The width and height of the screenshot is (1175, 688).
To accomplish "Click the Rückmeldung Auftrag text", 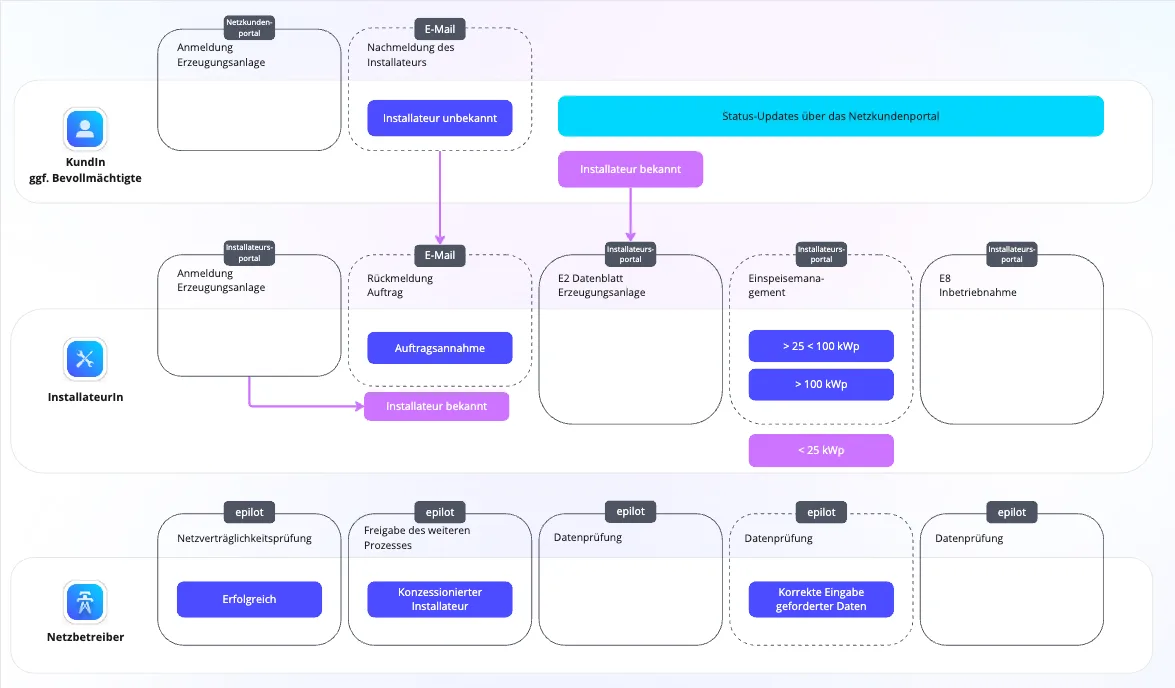I will [400, 285].
